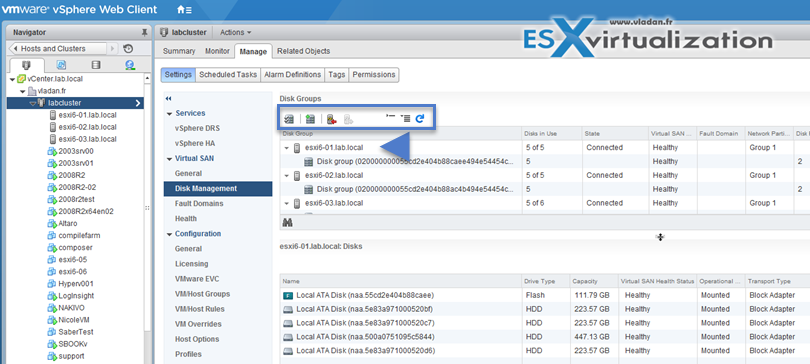Click the navigator tree scrollbar up arrow
This screenshot has width=810, height=364.
[x=147, y=78]
